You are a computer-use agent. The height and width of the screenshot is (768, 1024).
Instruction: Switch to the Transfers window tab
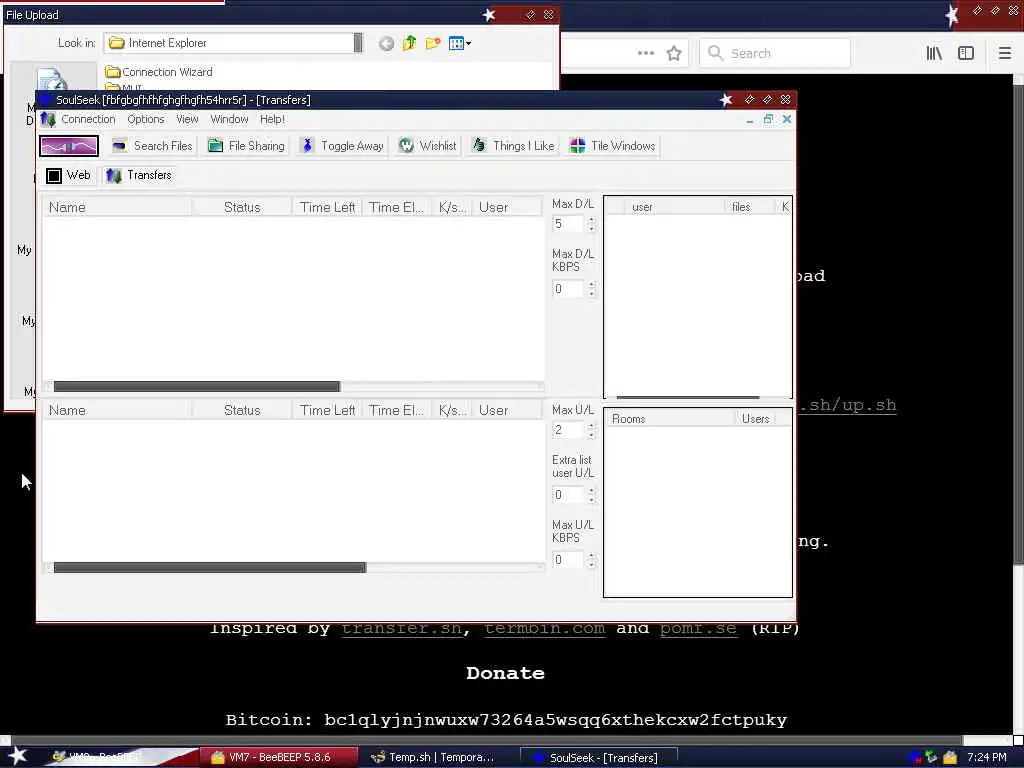coord(139,175)
